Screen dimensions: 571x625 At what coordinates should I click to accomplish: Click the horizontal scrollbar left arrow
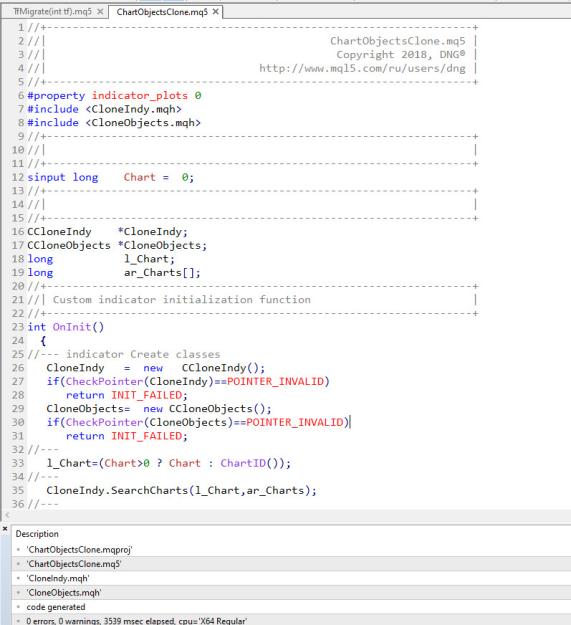click(x=7, y=515)
